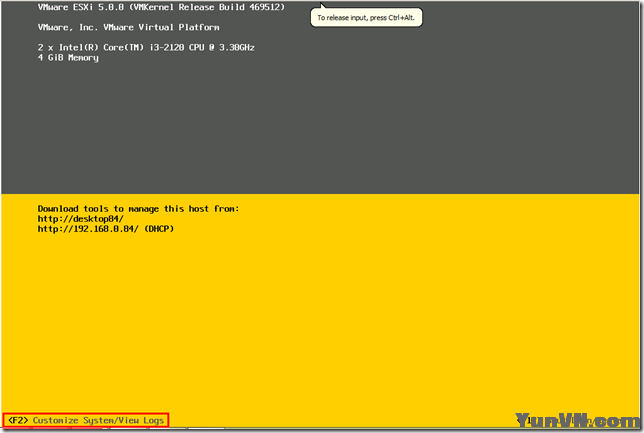Click the '4 GiB Memory' text
Viewport: 644px width, 433px height.
tap(68, 58)
